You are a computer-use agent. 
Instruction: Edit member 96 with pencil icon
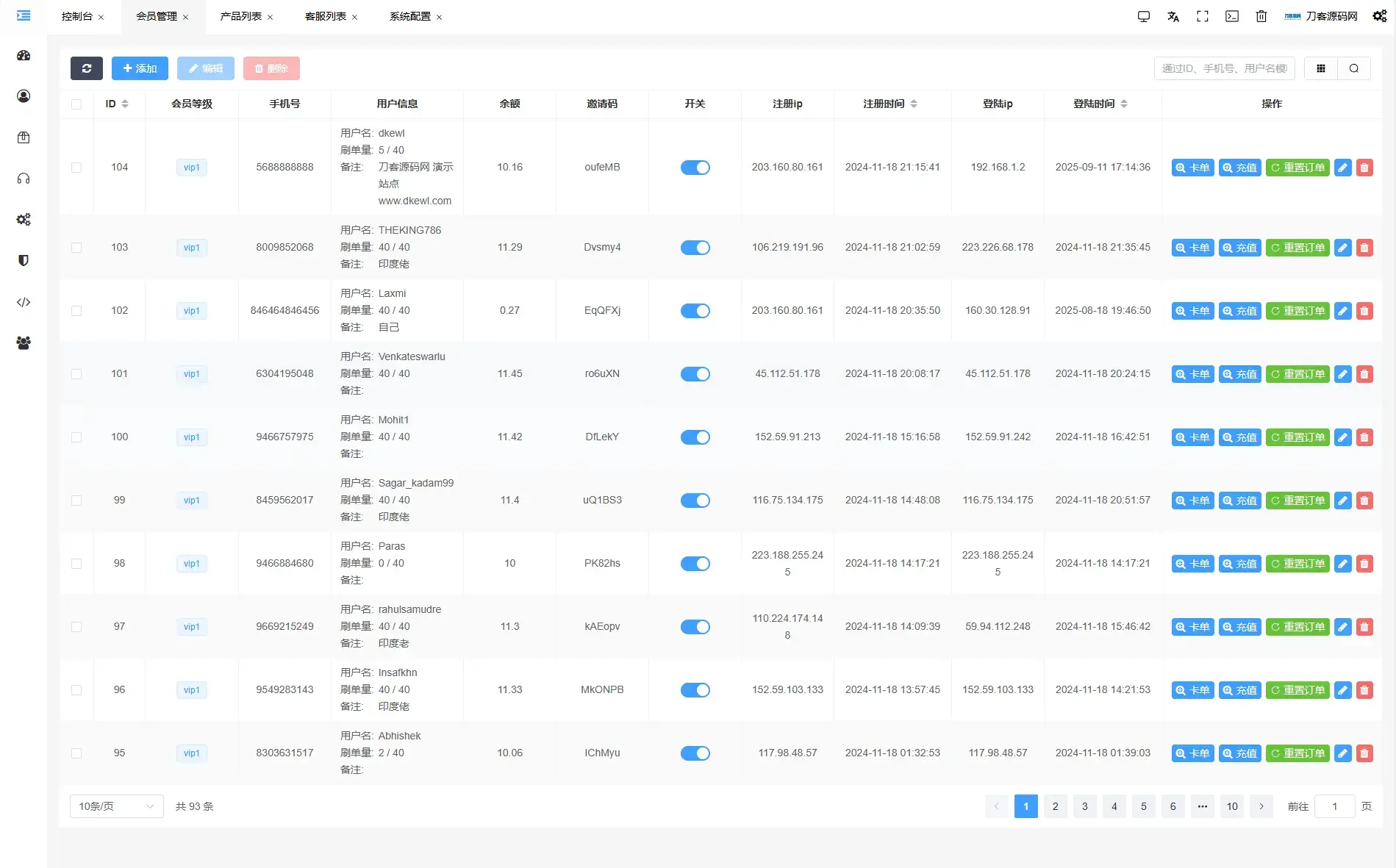(1343, 690)
